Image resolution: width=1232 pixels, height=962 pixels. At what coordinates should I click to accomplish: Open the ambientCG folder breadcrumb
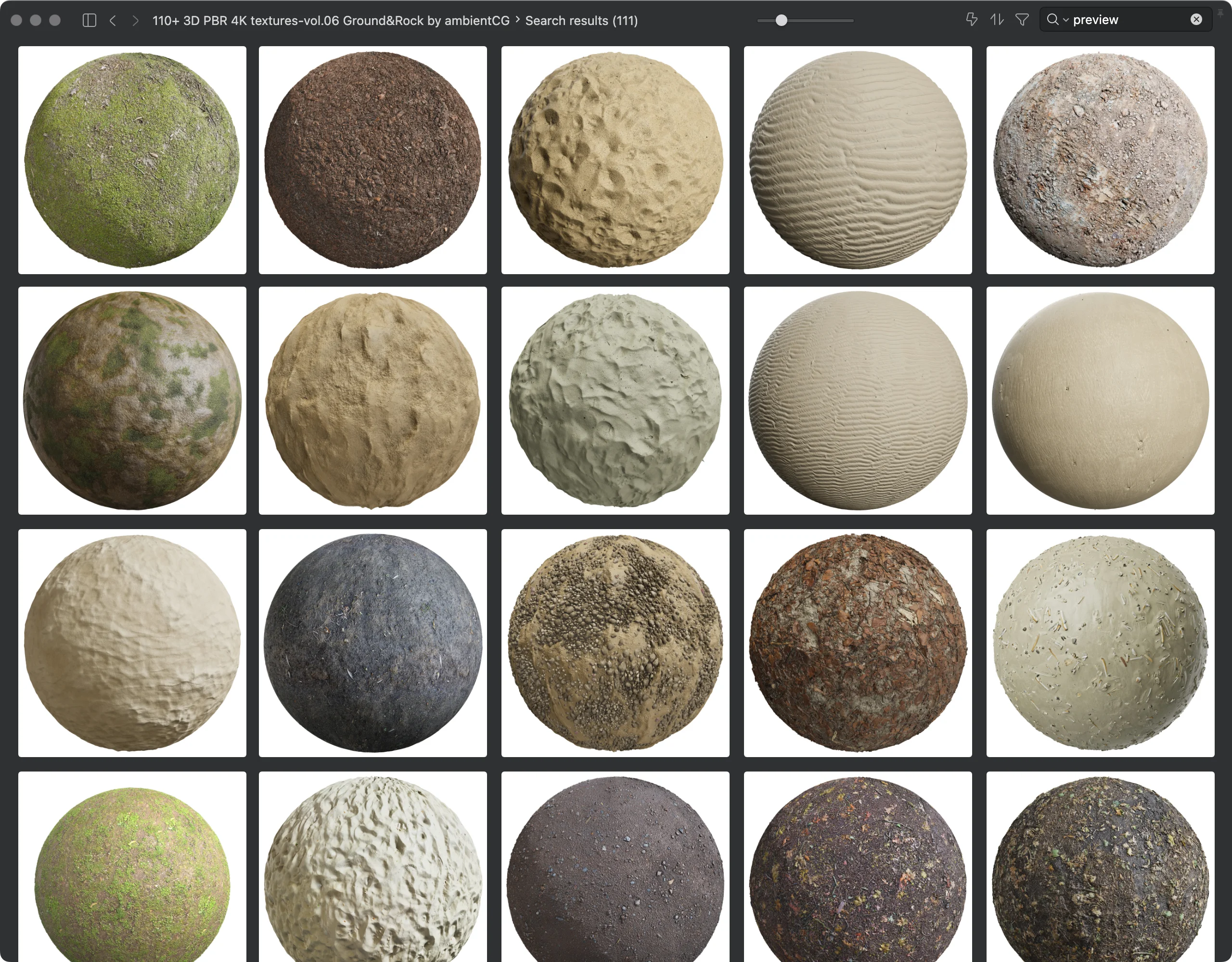pyautogui.click(x=331, y=20)
